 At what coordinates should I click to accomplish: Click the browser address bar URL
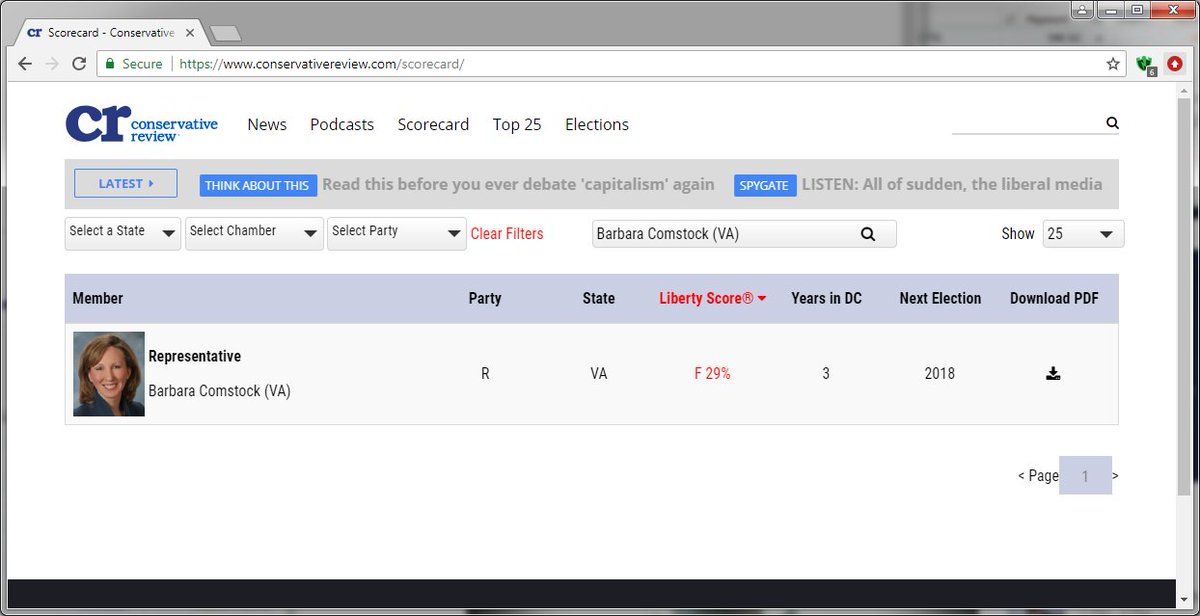coord(321,63)
